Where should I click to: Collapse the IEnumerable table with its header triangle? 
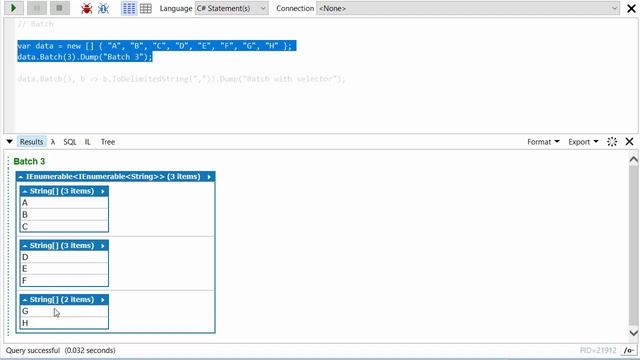pyautogui.click(x=21, y=177)
